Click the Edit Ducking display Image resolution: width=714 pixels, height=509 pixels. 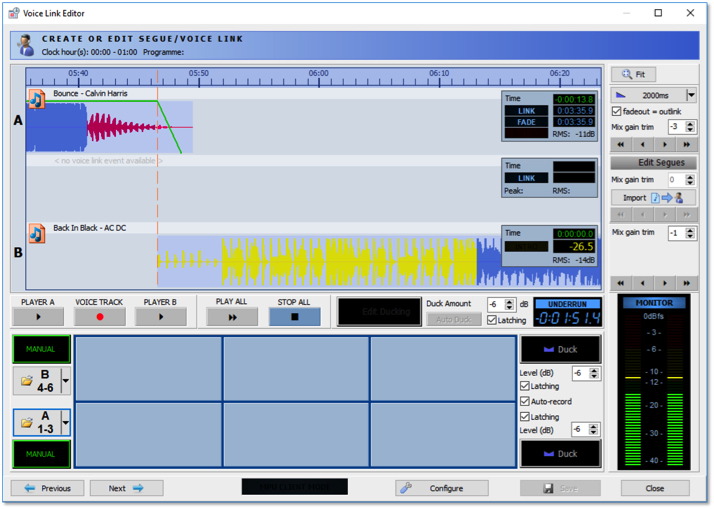379,312
